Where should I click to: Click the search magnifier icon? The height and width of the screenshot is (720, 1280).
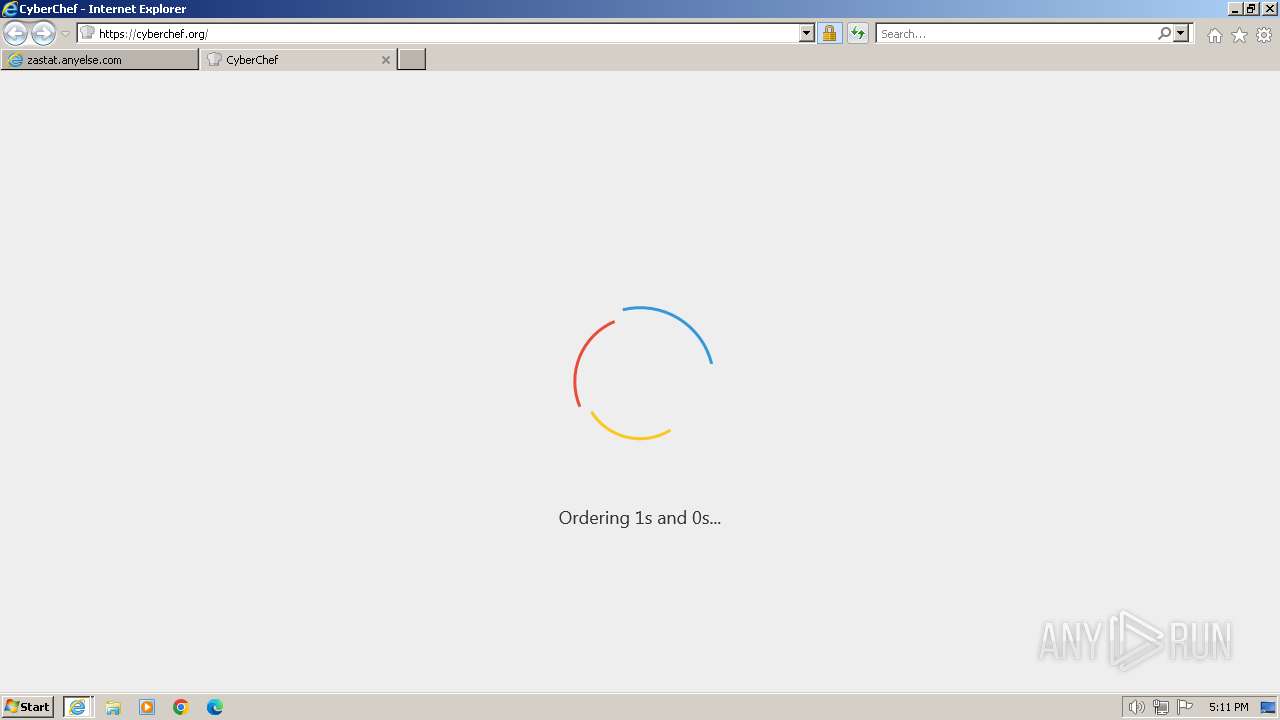[1164, 33]
